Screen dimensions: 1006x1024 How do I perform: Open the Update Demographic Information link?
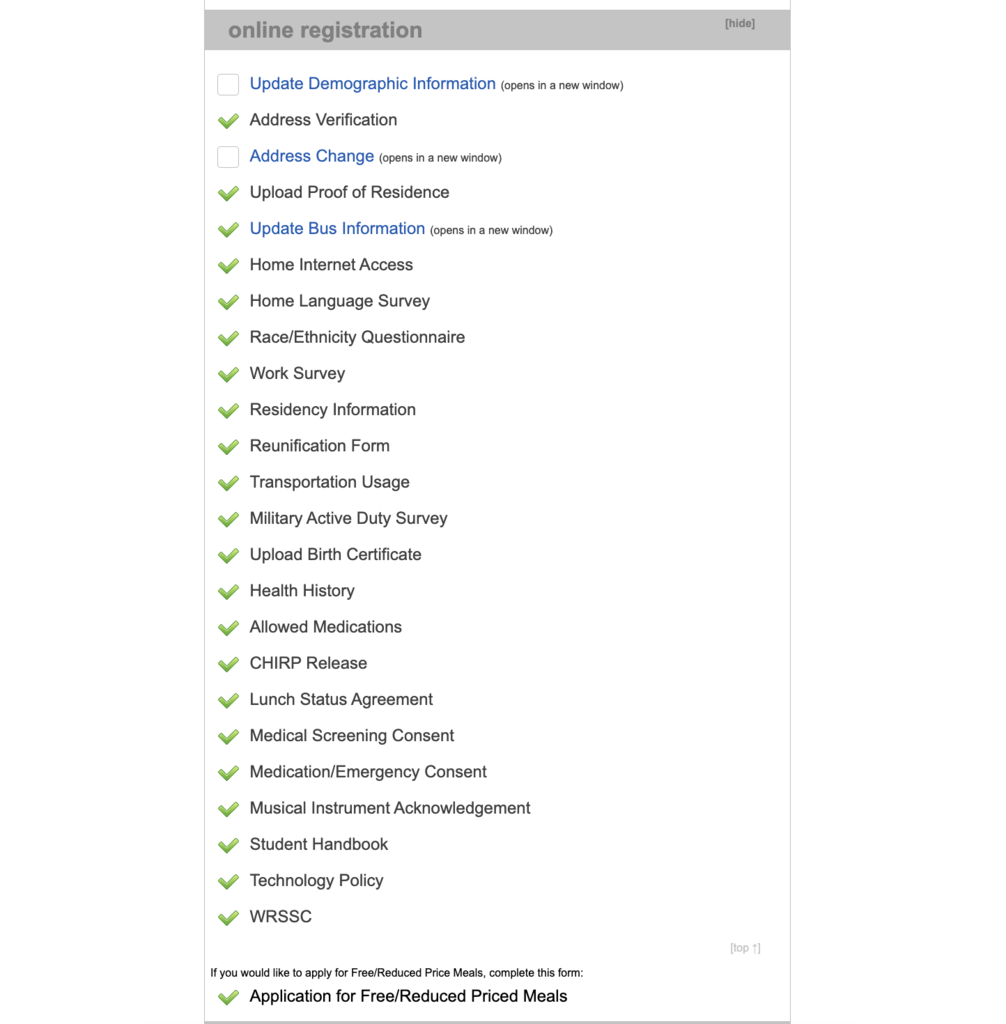coord(372,84)
